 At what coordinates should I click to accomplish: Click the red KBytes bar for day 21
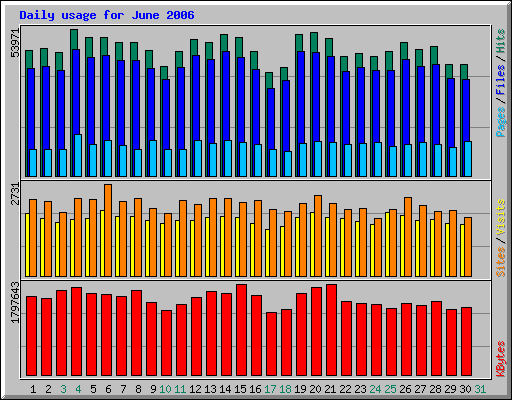(x=332, y=330)
